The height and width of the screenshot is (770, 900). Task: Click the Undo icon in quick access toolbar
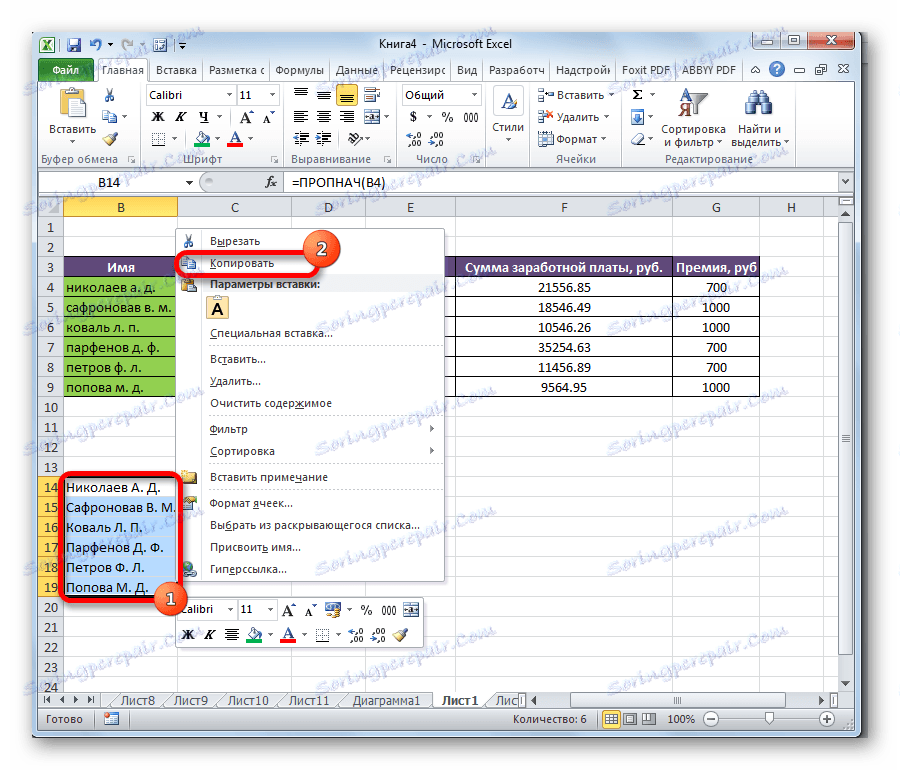point(95,45)
